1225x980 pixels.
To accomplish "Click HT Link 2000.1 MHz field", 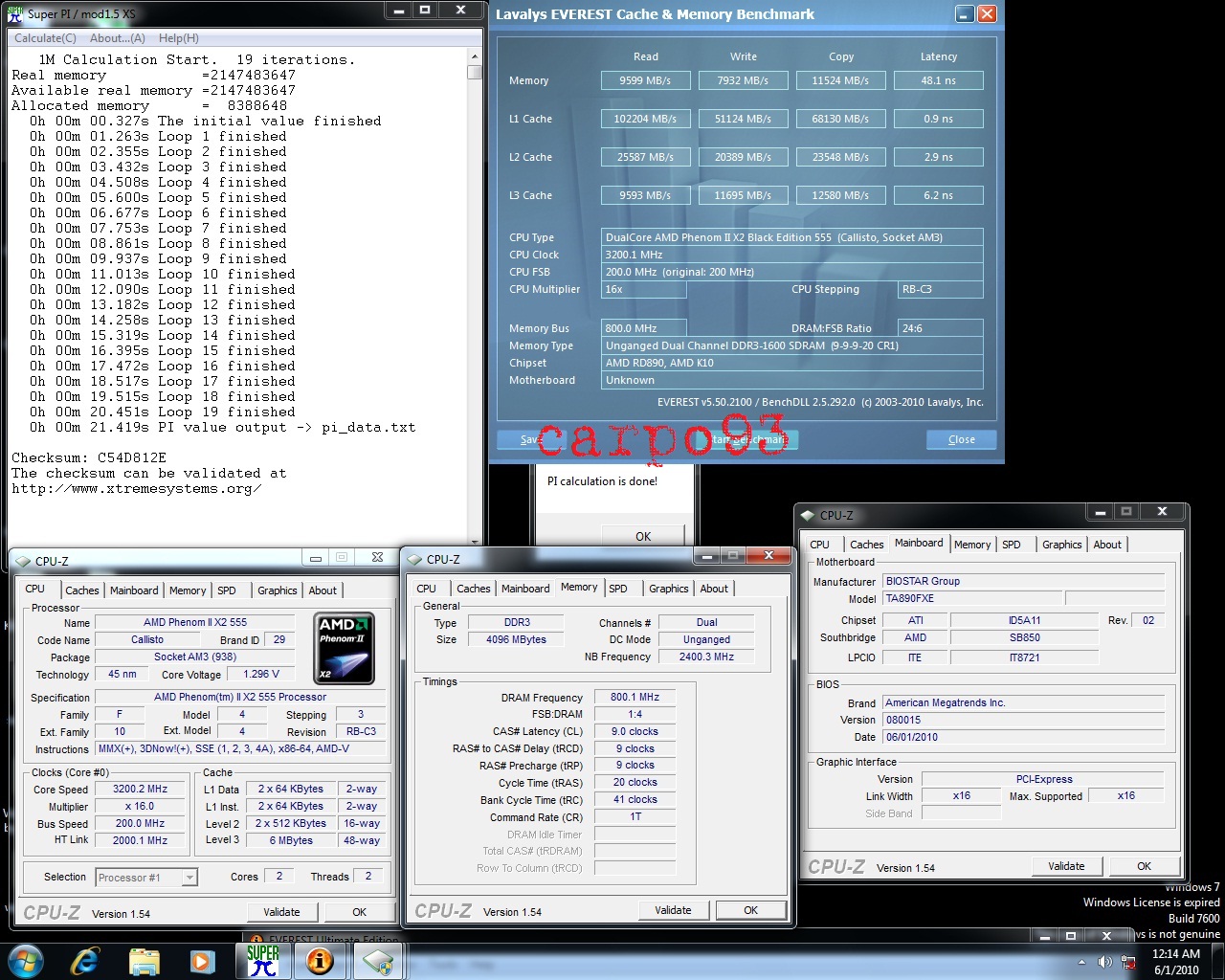I will (x=140, y=840).
